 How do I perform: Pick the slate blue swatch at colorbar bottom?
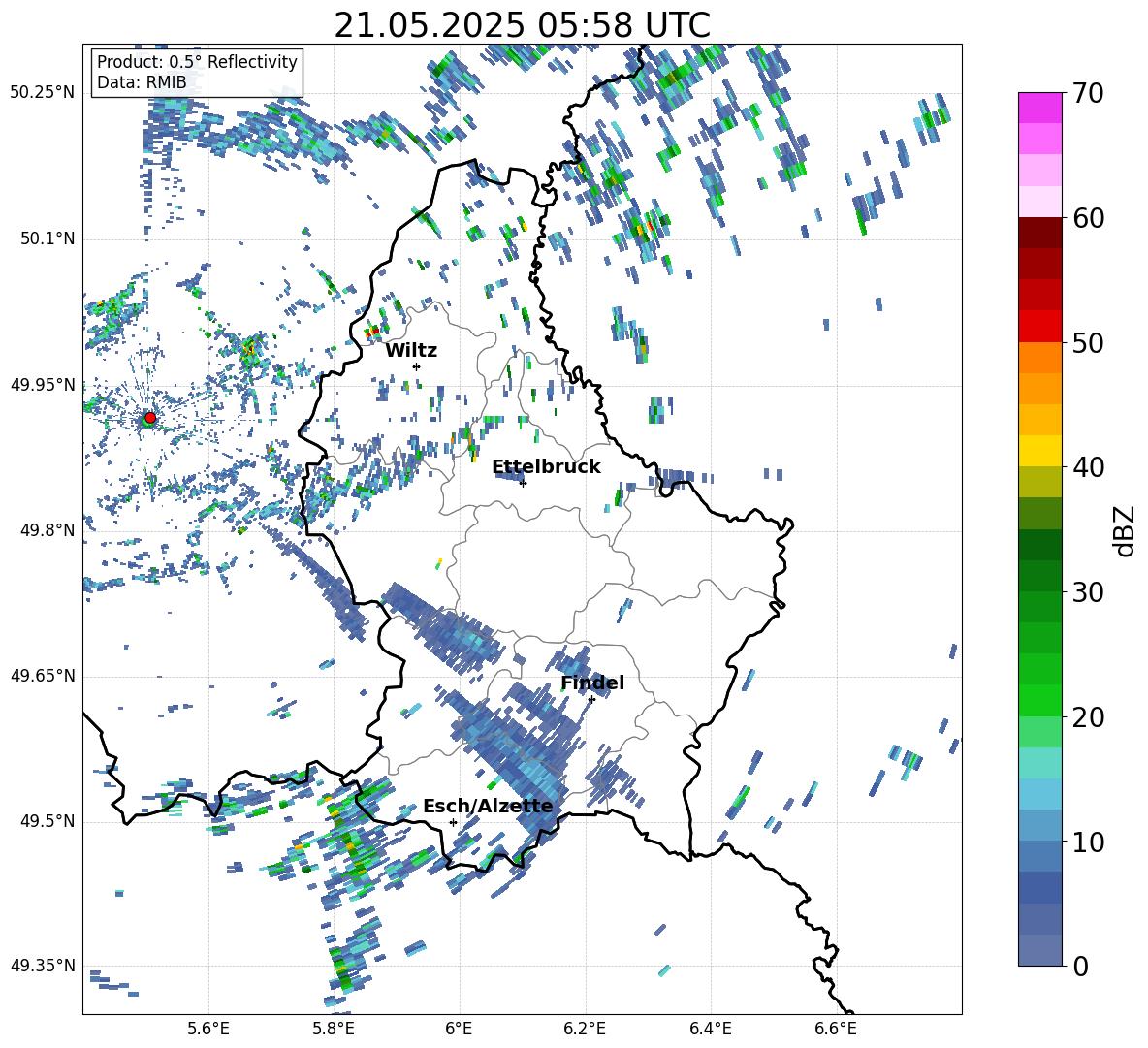pos(1039,950)
